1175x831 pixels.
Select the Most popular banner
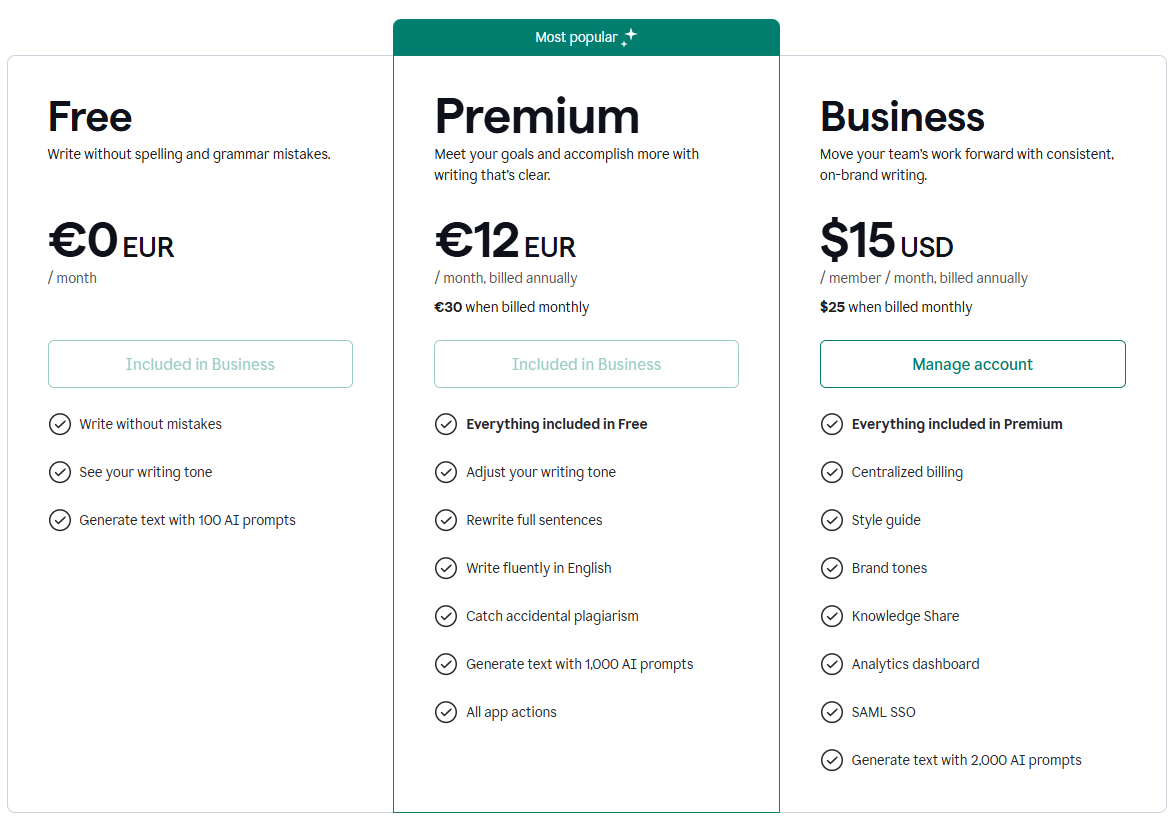tap(586, 37)
